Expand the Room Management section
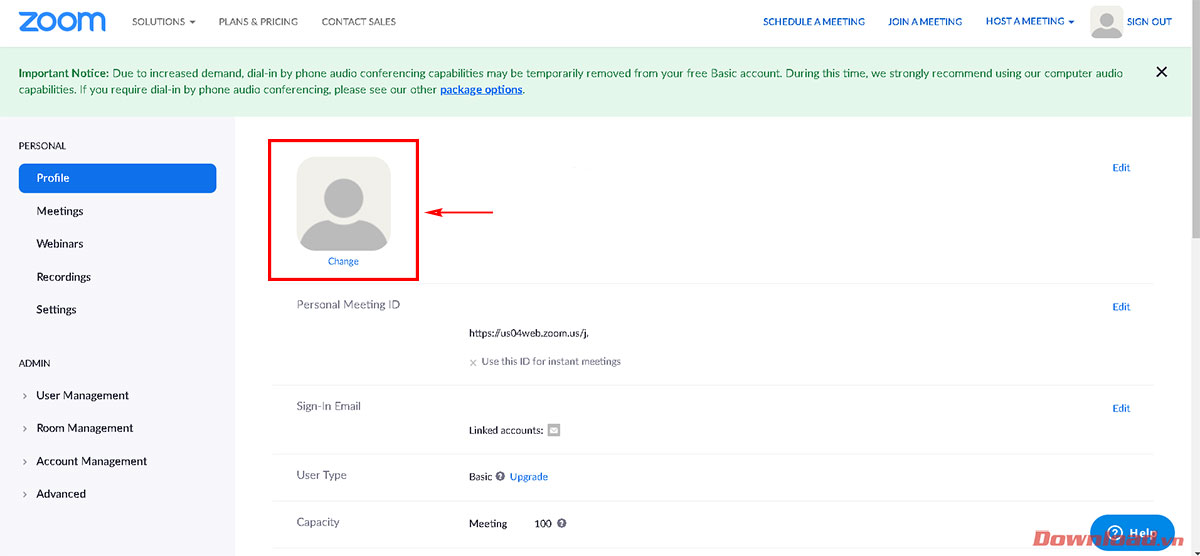 point(84,428)
